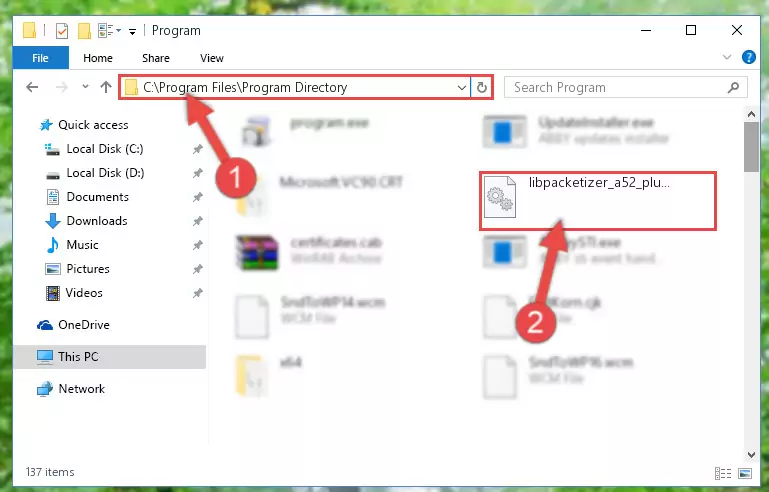Viewport: 769px width, 492px height.
Task: Close the Program Explorer window
Action: click(x=737, y=30)
